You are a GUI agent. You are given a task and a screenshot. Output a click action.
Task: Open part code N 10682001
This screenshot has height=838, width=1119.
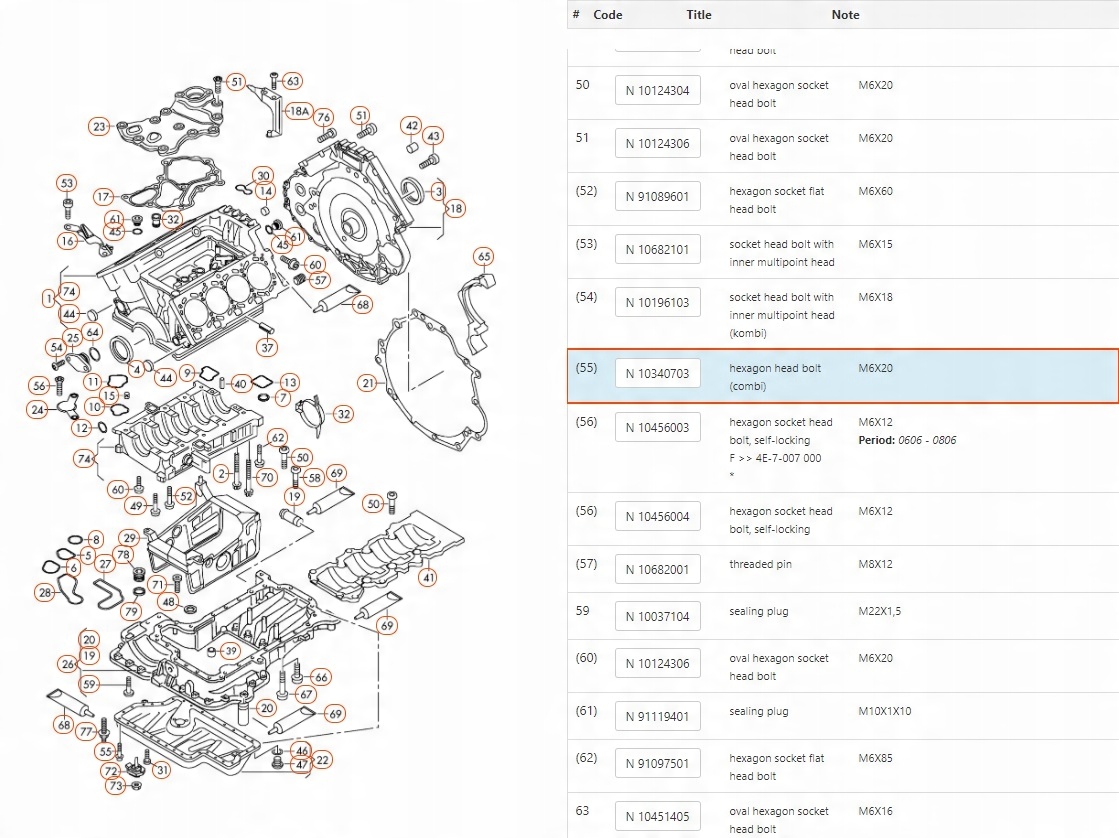(x=657, y=569)
